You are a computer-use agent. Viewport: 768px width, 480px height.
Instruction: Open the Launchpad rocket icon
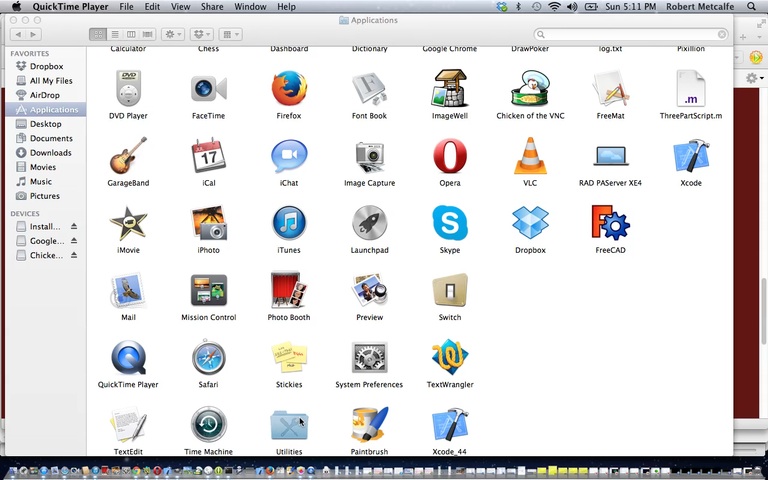point(369,223)
